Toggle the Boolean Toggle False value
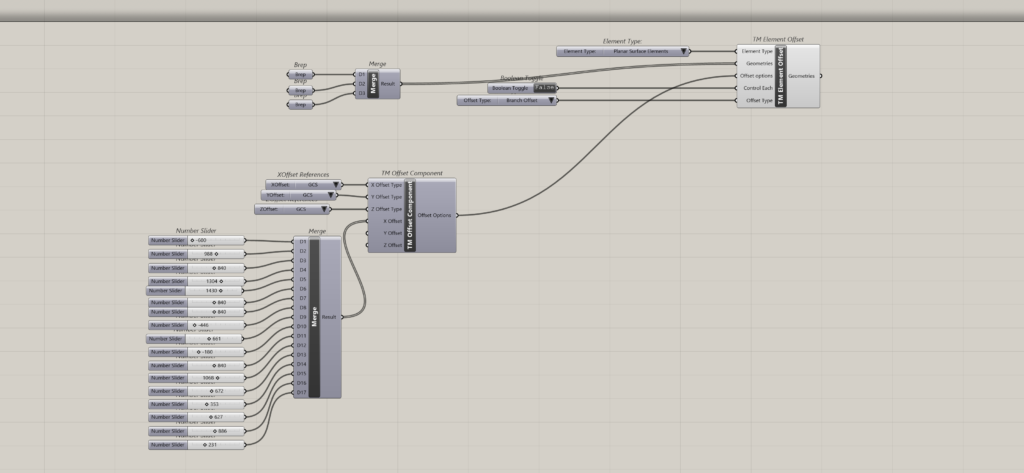This screenshot has width=1024, height=473. 546,88
